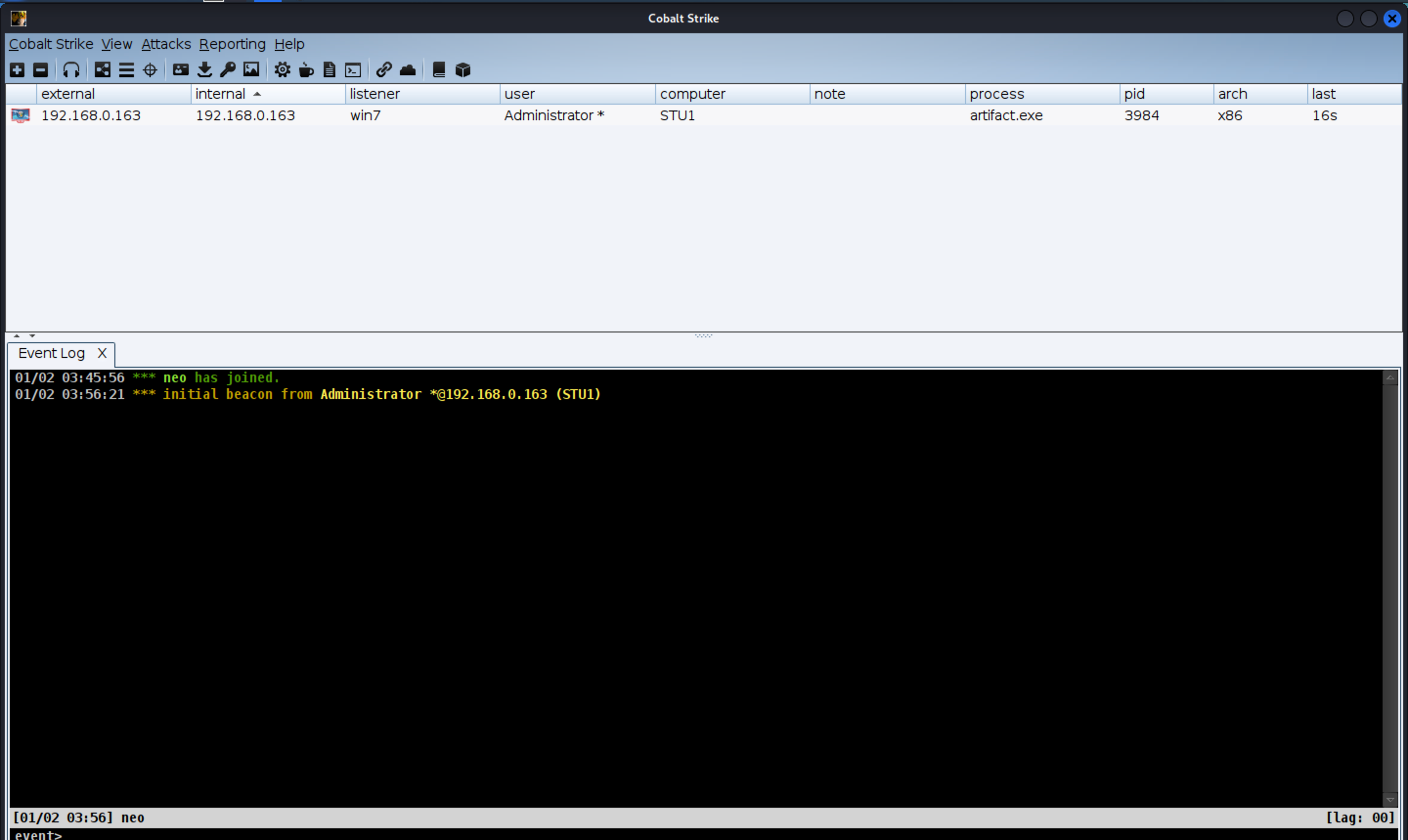Sort by the note column header
Screen dimensions: 1408x840
(x=887, y=94)
